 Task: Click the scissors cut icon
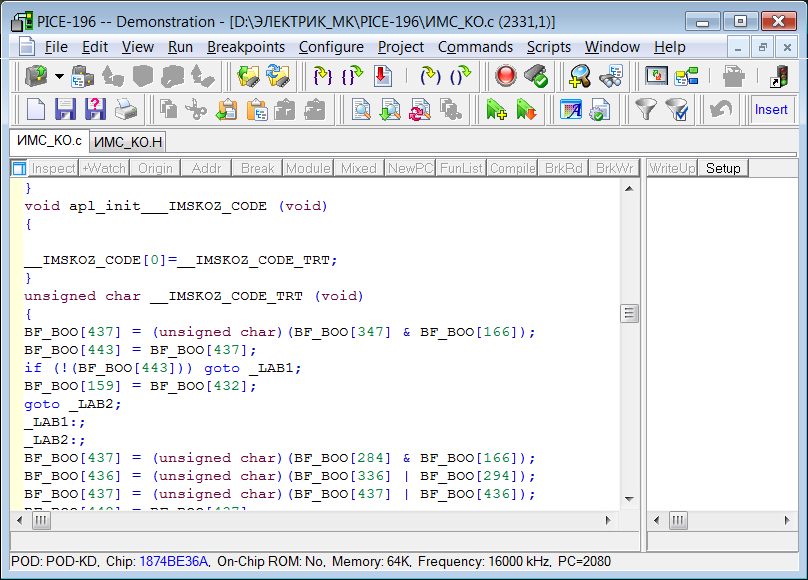[x=197, y=109]
